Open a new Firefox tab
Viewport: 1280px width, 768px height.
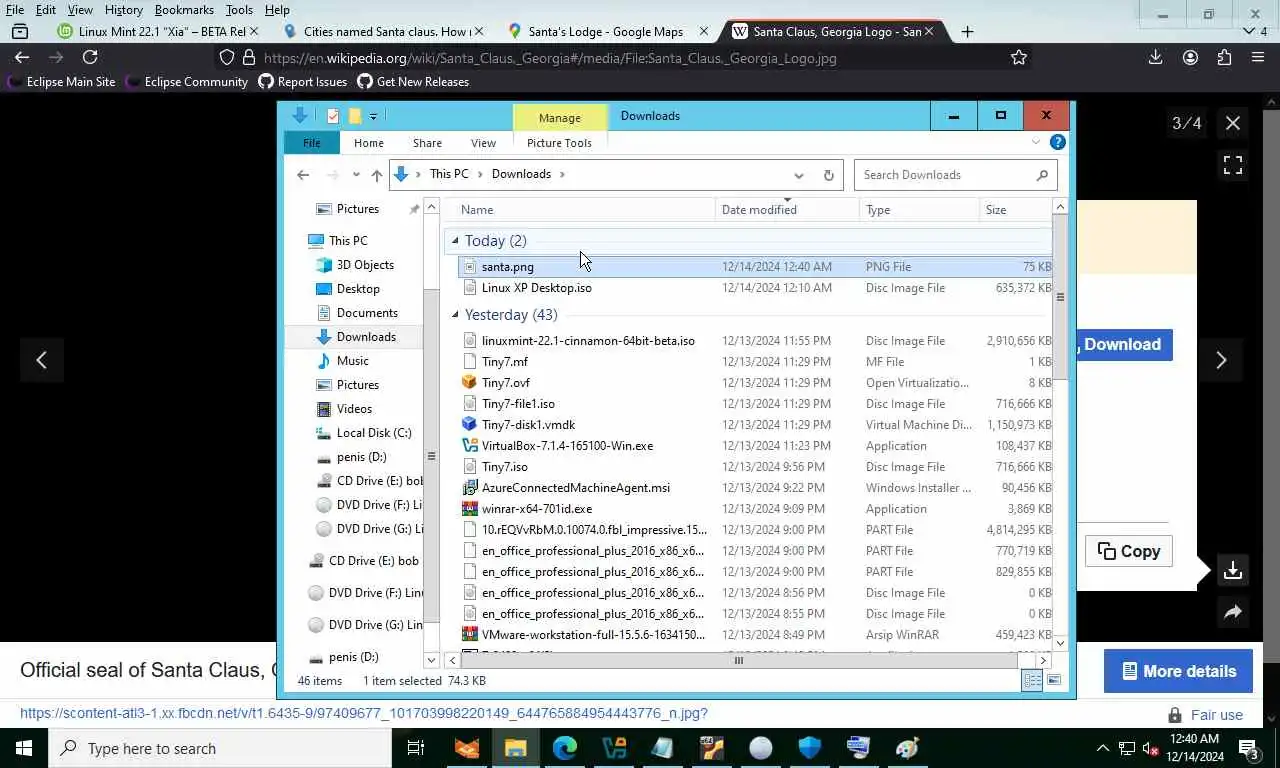pyautogui.click(x=967, y=32)
